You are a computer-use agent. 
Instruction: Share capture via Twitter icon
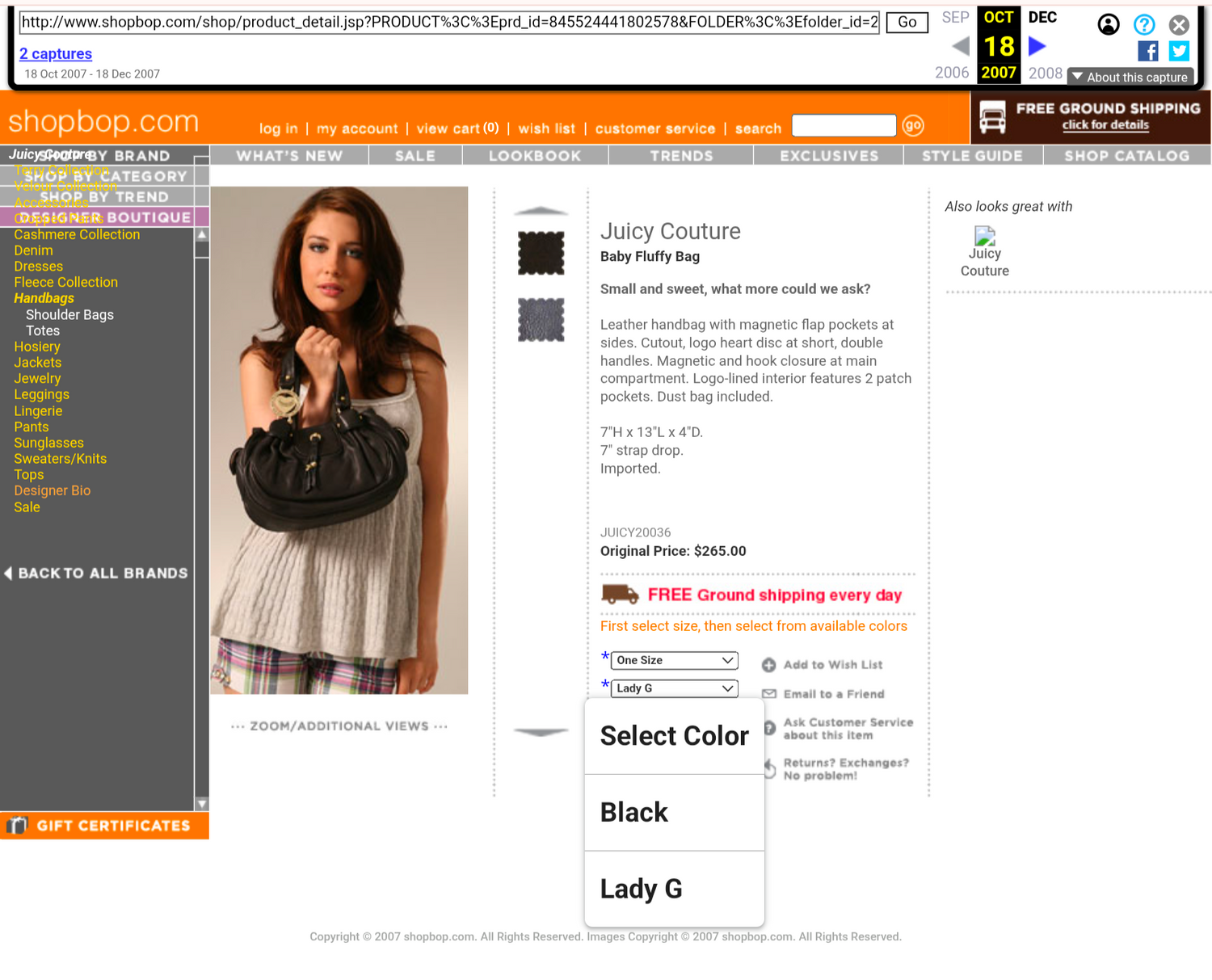1179,51
